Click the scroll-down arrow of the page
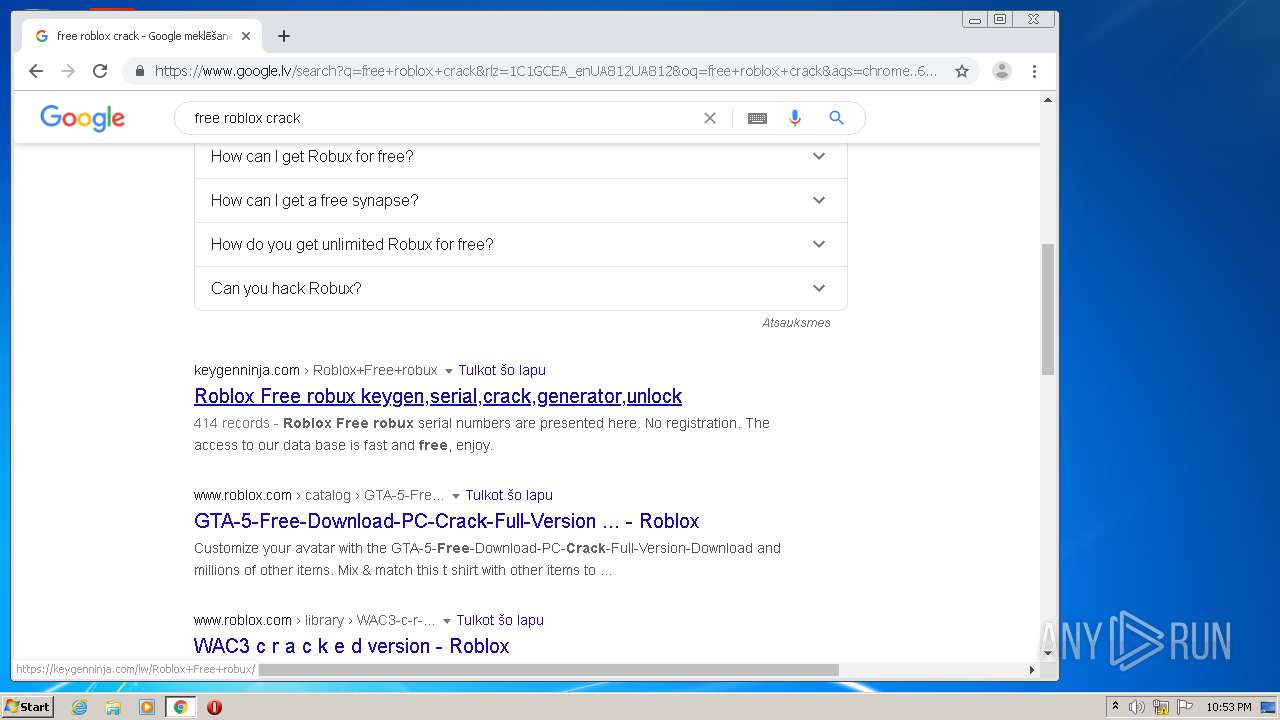This screenshot has width=1280, height=720. pyautogui.click(x=1048, y=653)
